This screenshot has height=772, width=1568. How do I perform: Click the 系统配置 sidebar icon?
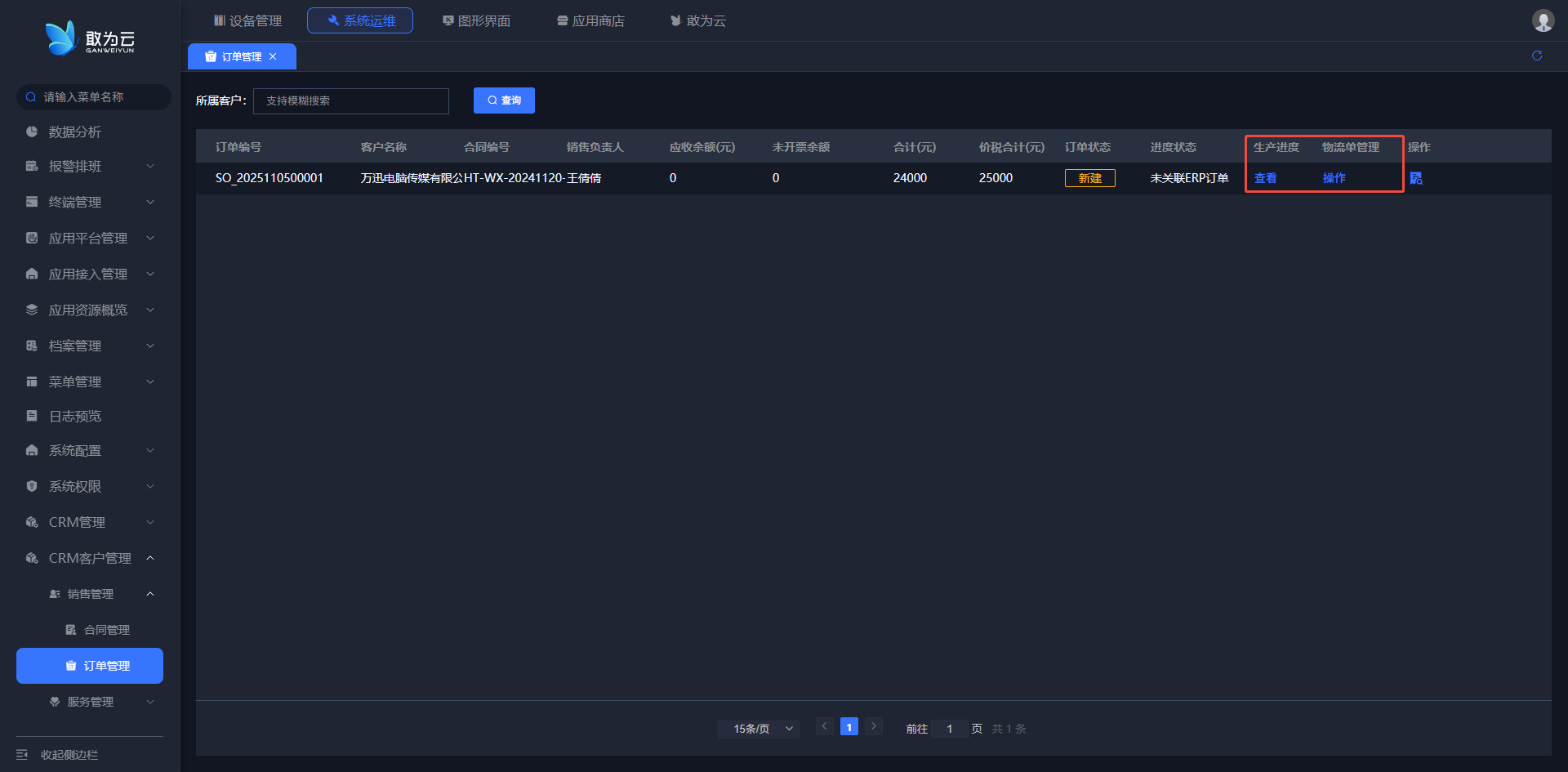pyautogui.click(x=32, y=450)
